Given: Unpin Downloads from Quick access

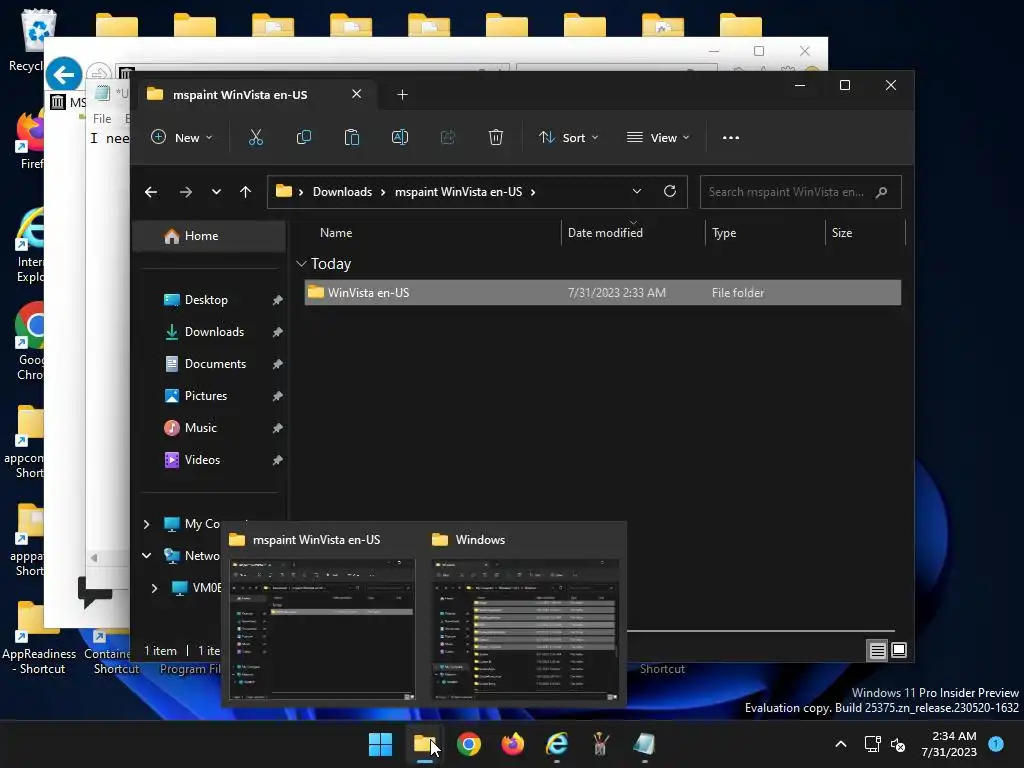Looking at the screenshot, I should pyautogui.click(x=278, y=332).
